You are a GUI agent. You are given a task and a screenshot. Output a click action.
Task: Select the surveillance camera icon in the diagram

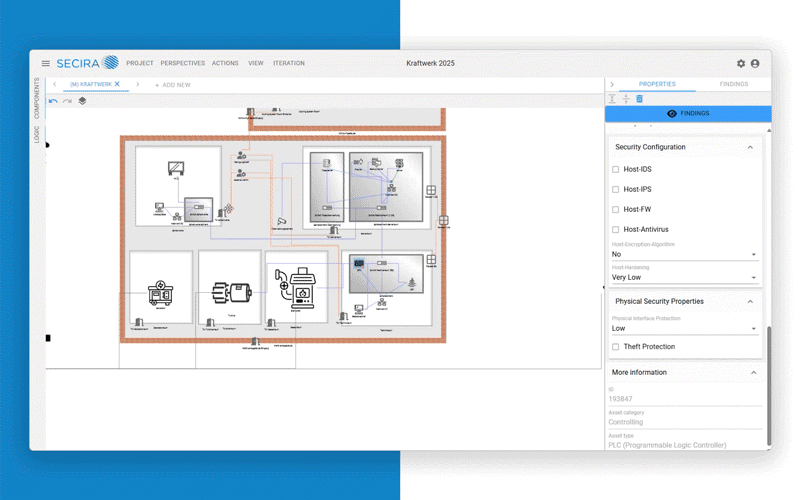coord(282,221)
